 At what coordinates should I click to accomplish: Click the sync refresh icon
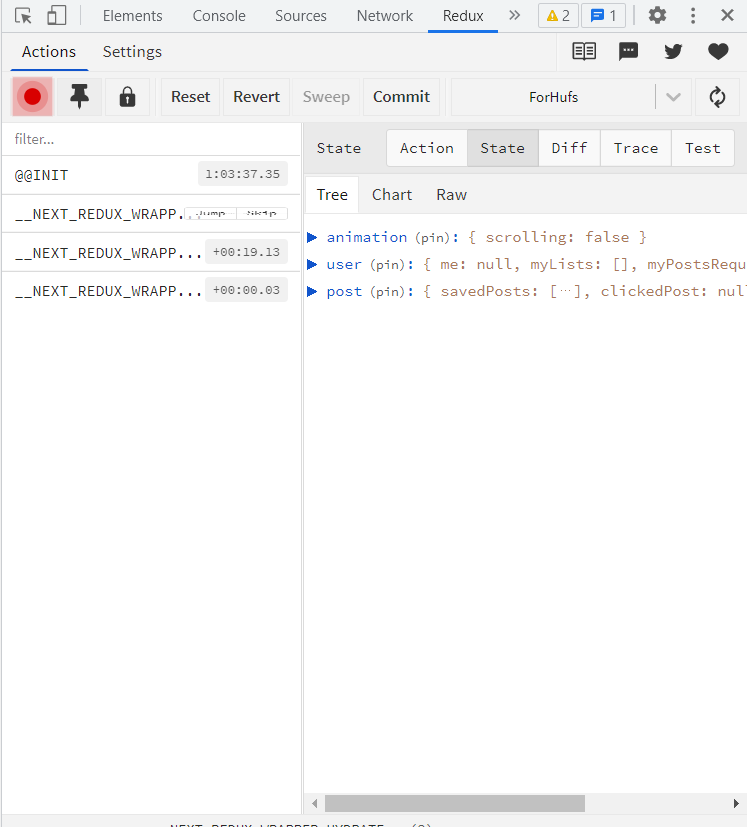[x=717, y=97]
